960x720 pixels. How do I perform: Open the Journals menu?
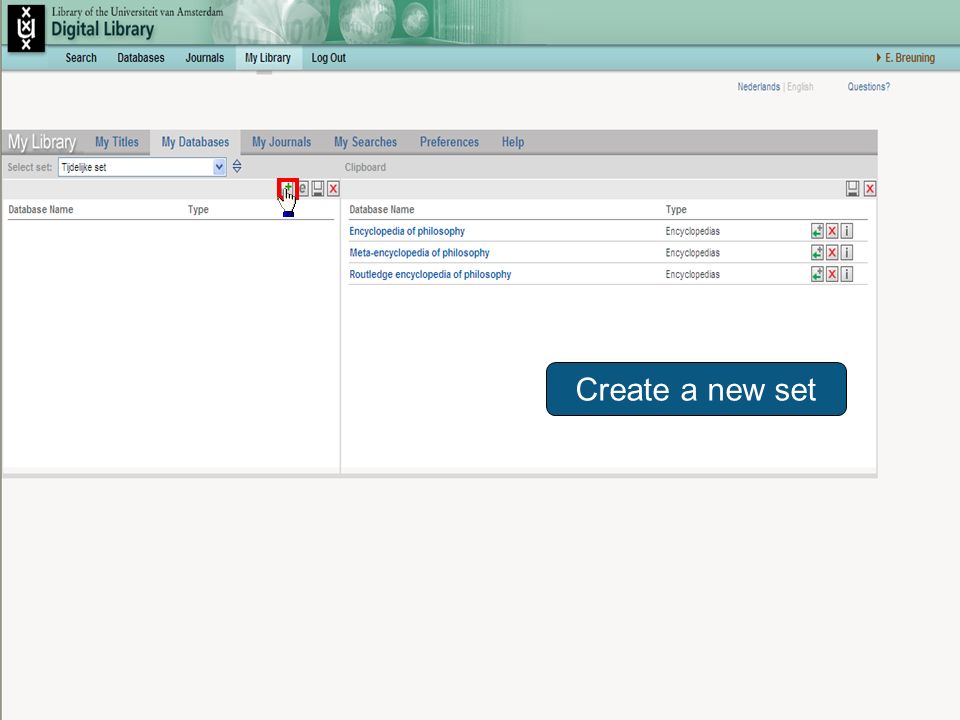tap(204, 58)
